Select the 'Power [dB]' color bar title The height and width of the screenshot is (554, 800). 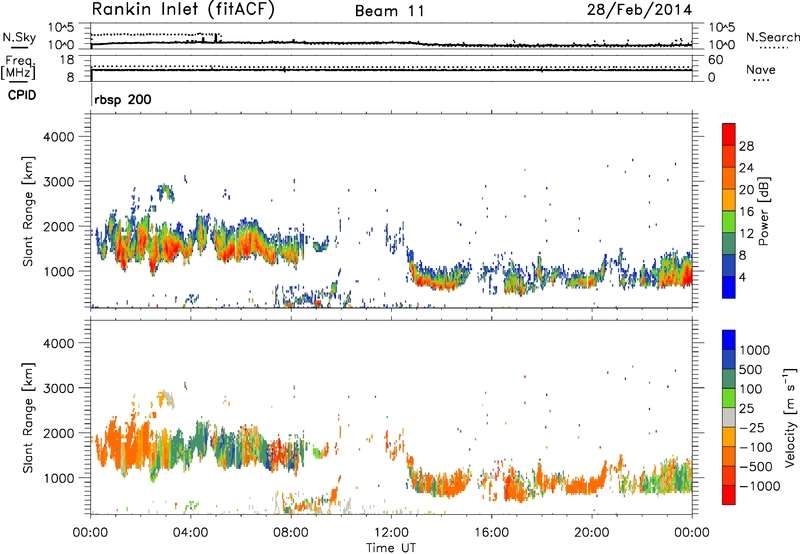(x=764, y=211)
